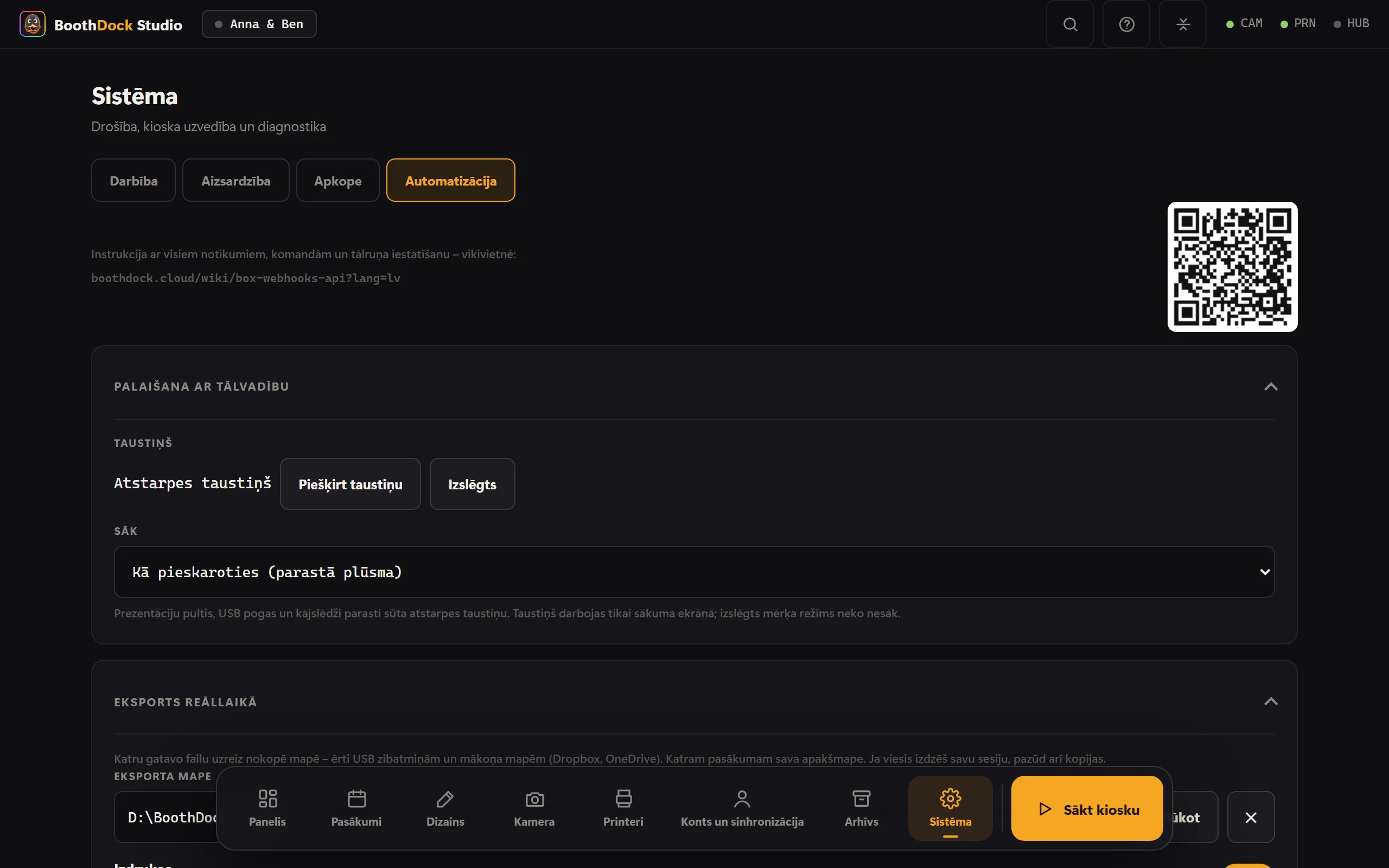
Task: Click the wiki QR code image
Action: [x=1232, y=266]
